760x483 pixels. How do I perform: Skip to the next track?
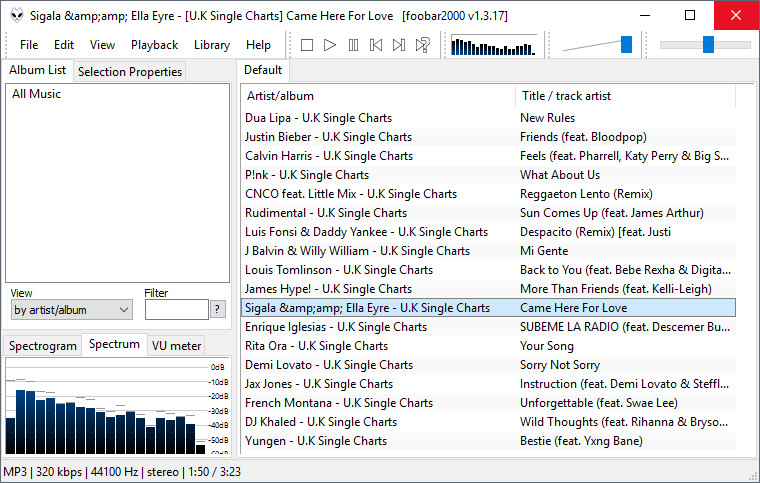(x=399, y=45)
